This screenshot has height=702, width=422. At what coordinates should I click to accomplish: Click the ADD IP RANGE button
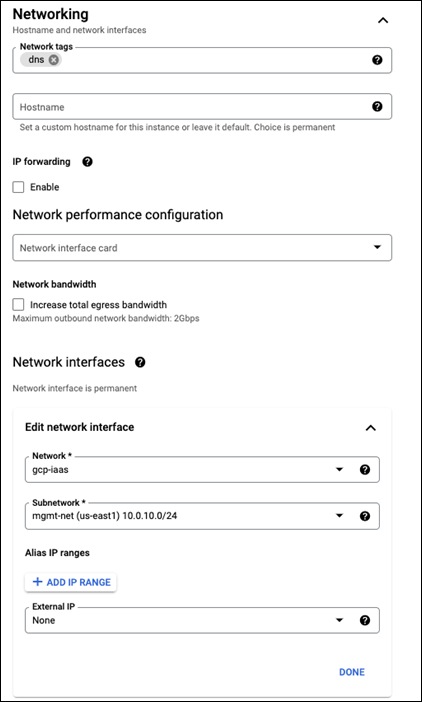pos(71,582)
